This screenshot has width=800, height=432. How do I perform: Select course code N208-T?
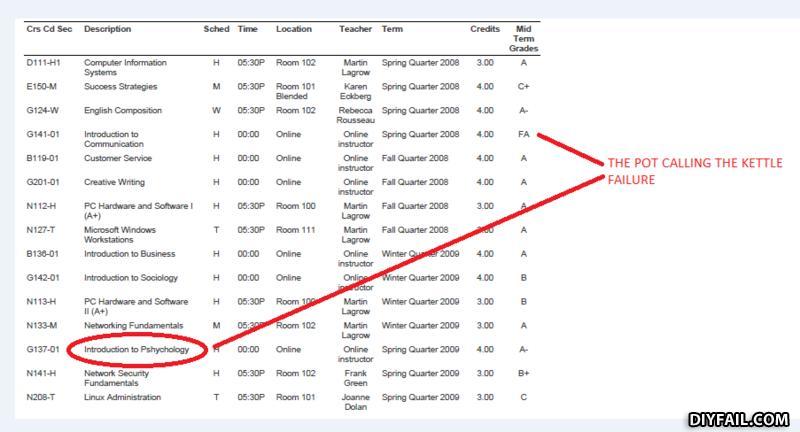(x=41, y=398)
